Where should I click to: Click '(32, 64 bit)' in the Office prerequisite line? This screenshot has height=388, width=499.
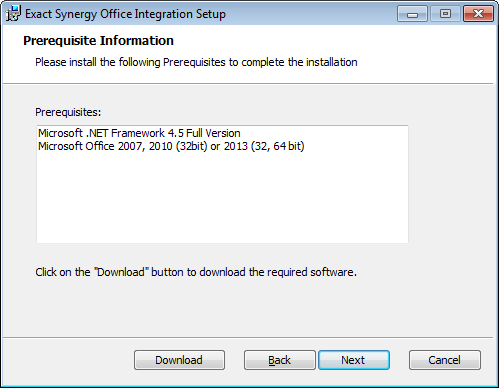[277, 146]
